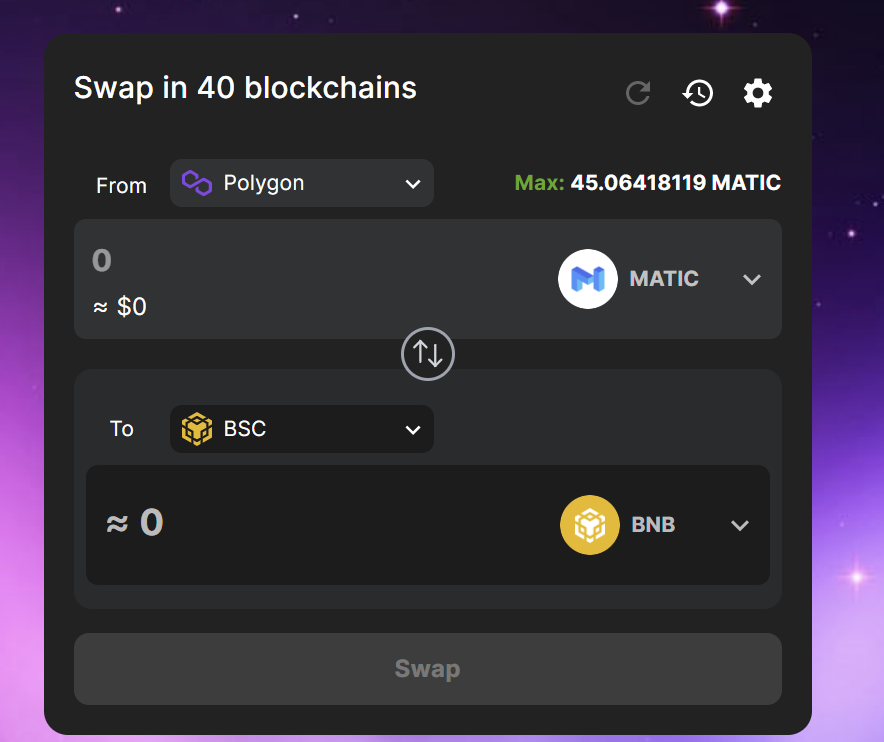Image resolution: width=884 pixels, height=742 pixels.
Task: Click the BSC network name text
Action: click(x=245, y=429)
